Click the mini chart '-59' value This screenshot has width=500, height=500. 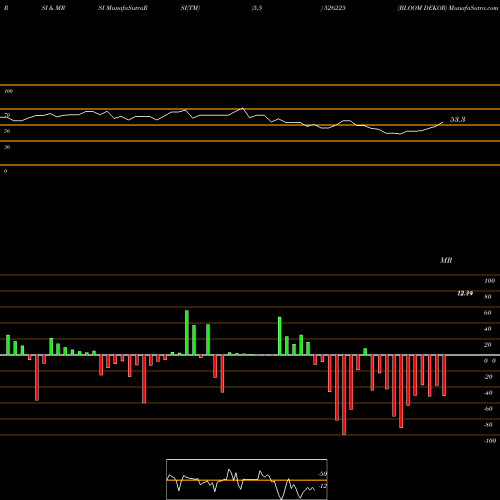pos(323,474)
